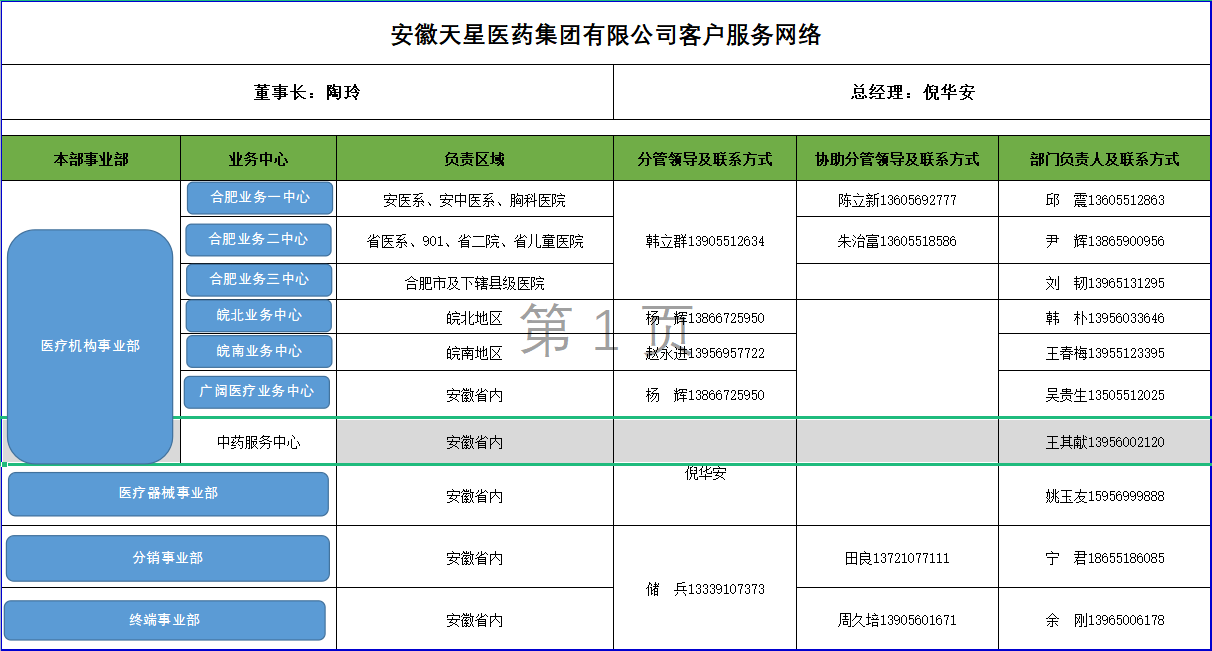Click the 本部事业部 column header
The image size is (1212, 651).
pyautogui.click(x=91, y=159)
